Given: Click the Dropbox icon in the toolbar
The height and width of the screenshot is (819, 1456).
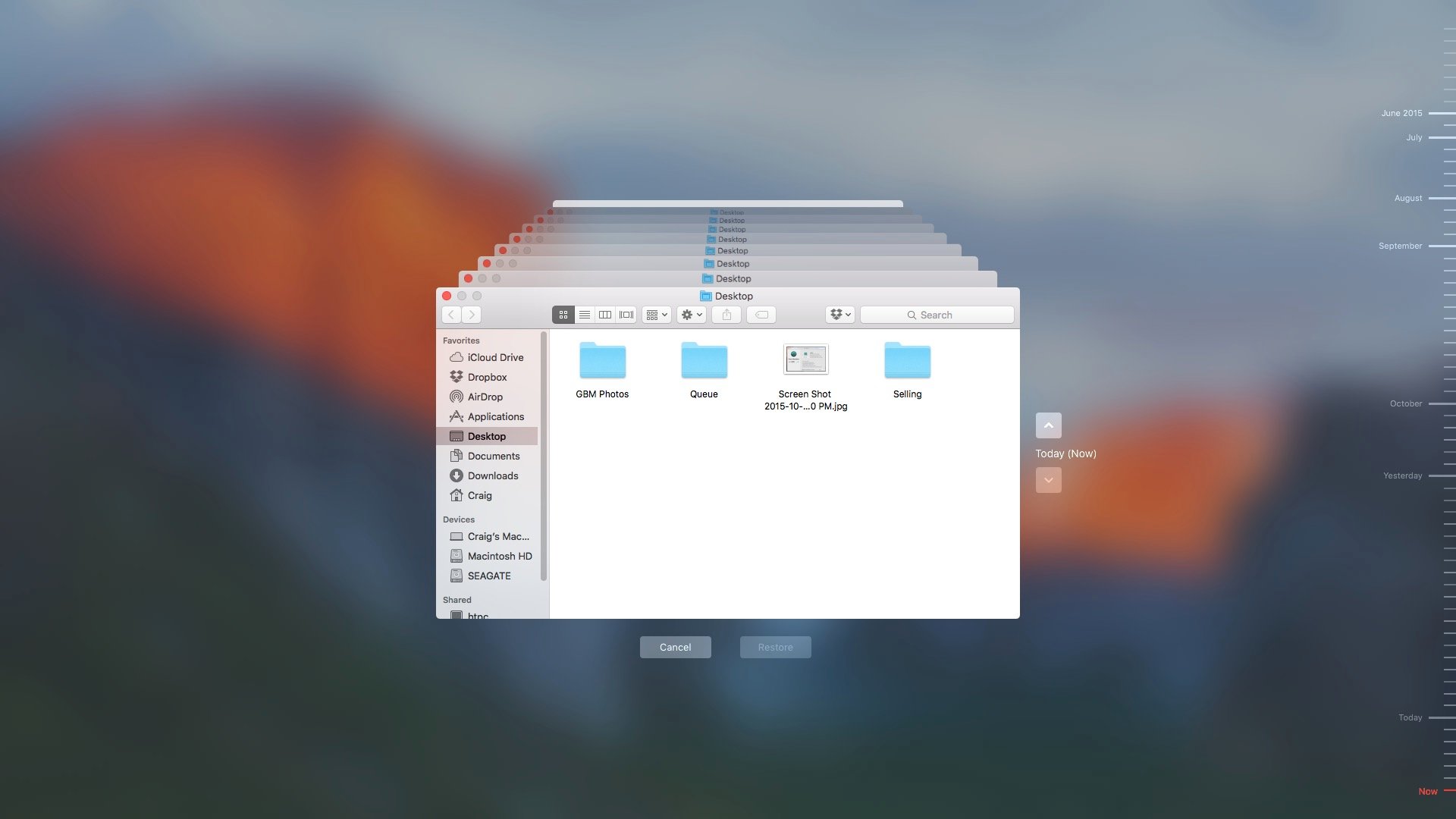Looking at the screenshot, I should point(836,315).
